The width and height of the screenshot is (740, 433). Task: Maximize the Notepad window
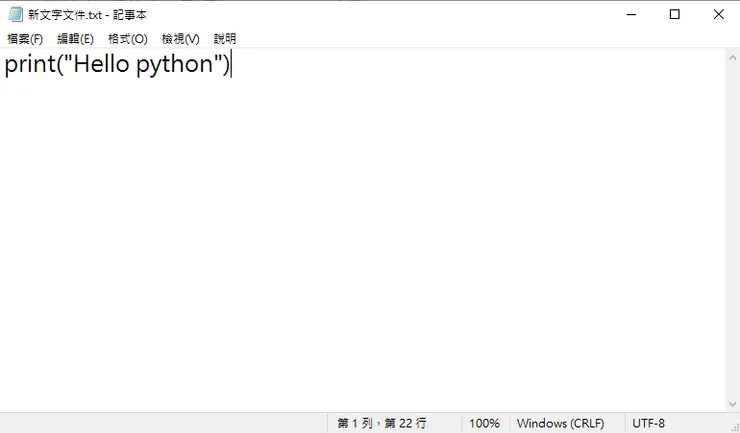coord(675,15)
